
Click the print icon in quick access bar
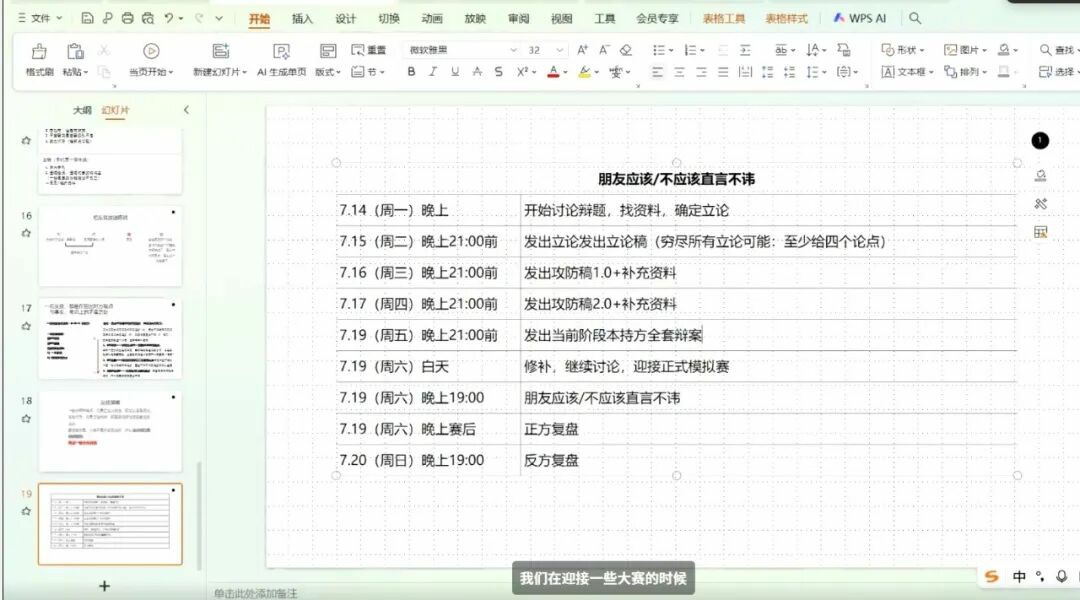(127, 18)
